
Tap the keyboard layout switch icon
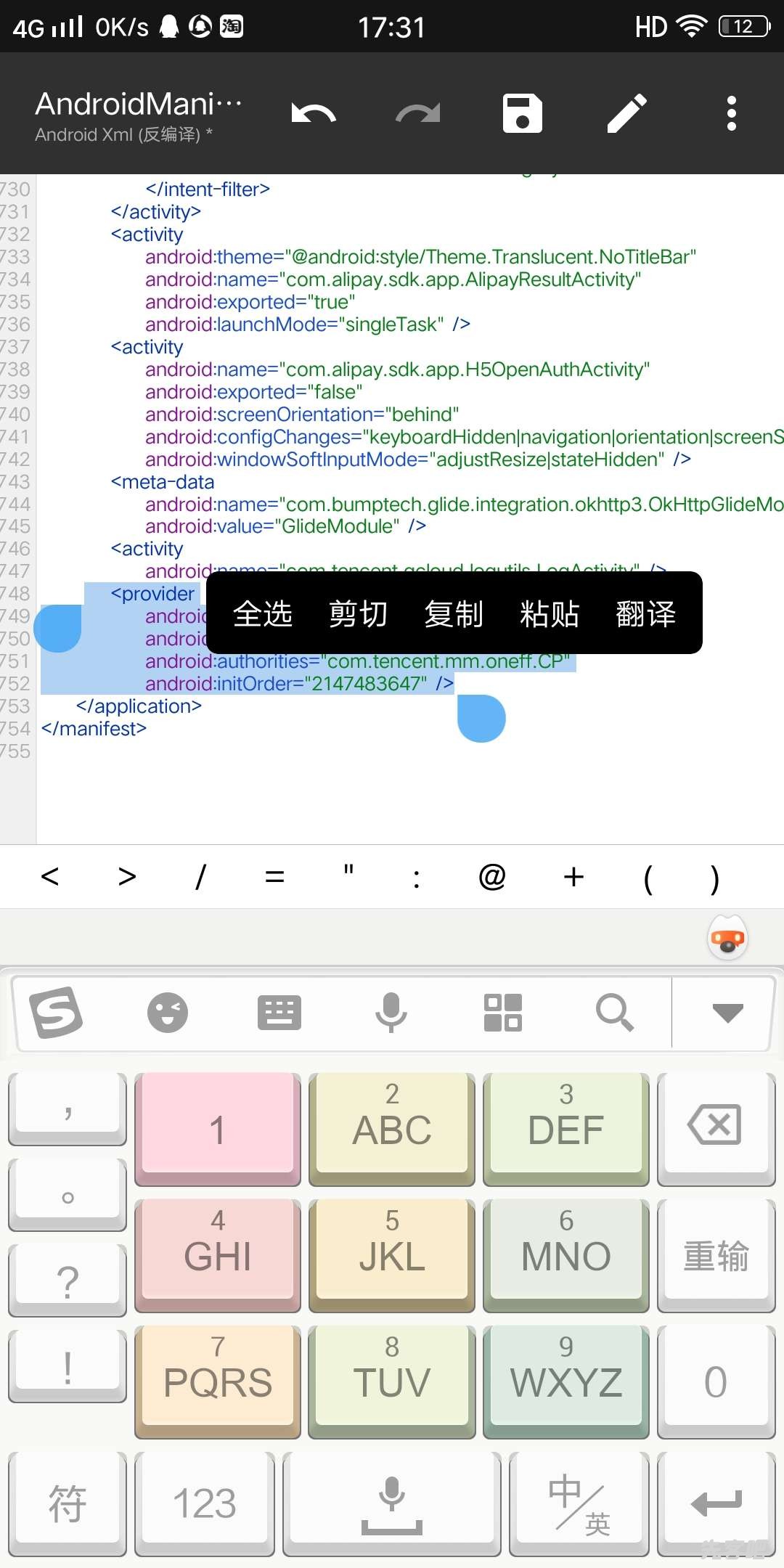click(279, 1013)
